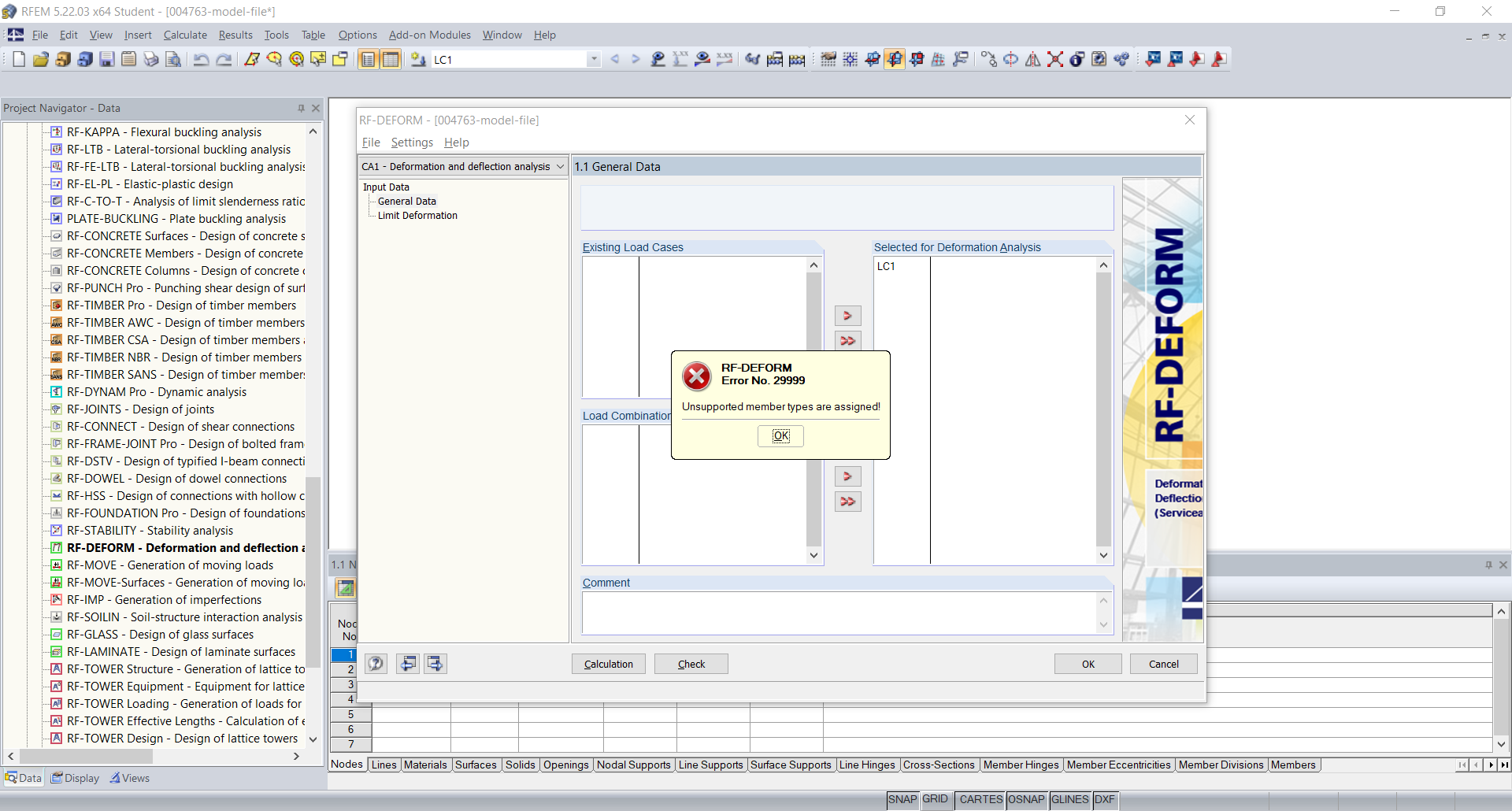Go to the previous load case arrow

click(x=615, y=59)
